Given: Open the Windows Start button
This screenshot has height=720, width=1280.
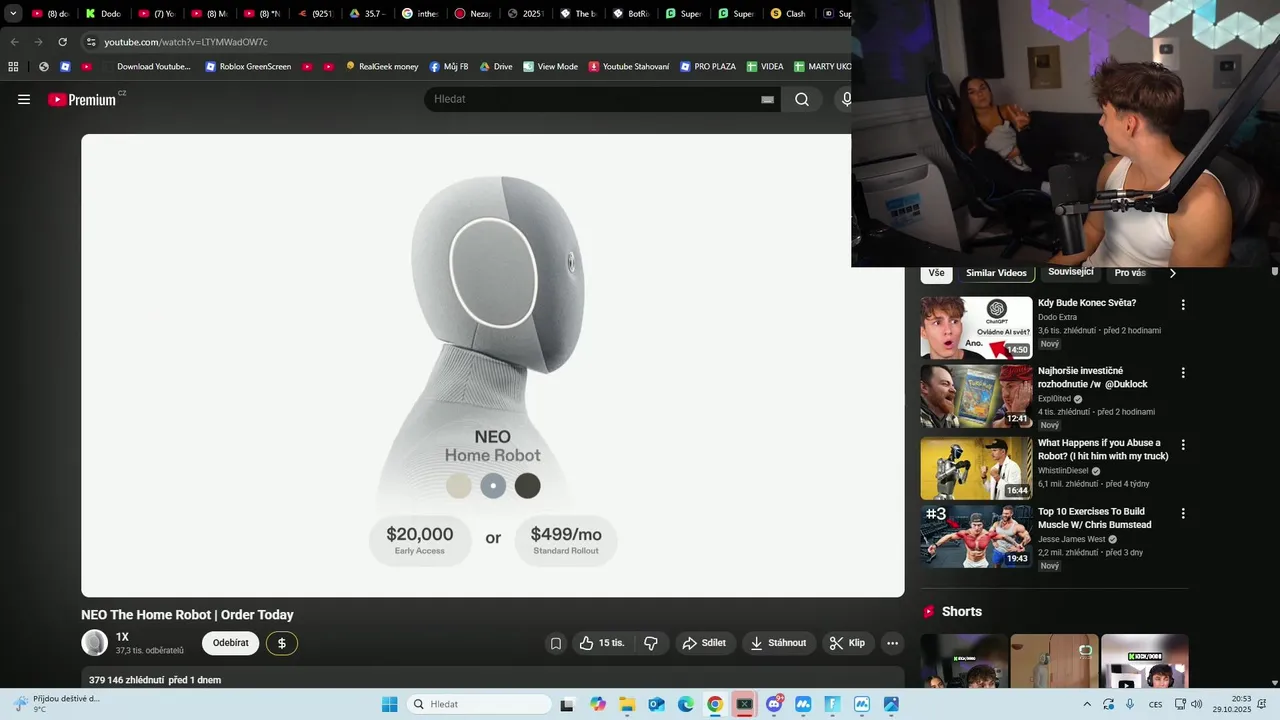Looking at the screenshot, I should point(389,704).
